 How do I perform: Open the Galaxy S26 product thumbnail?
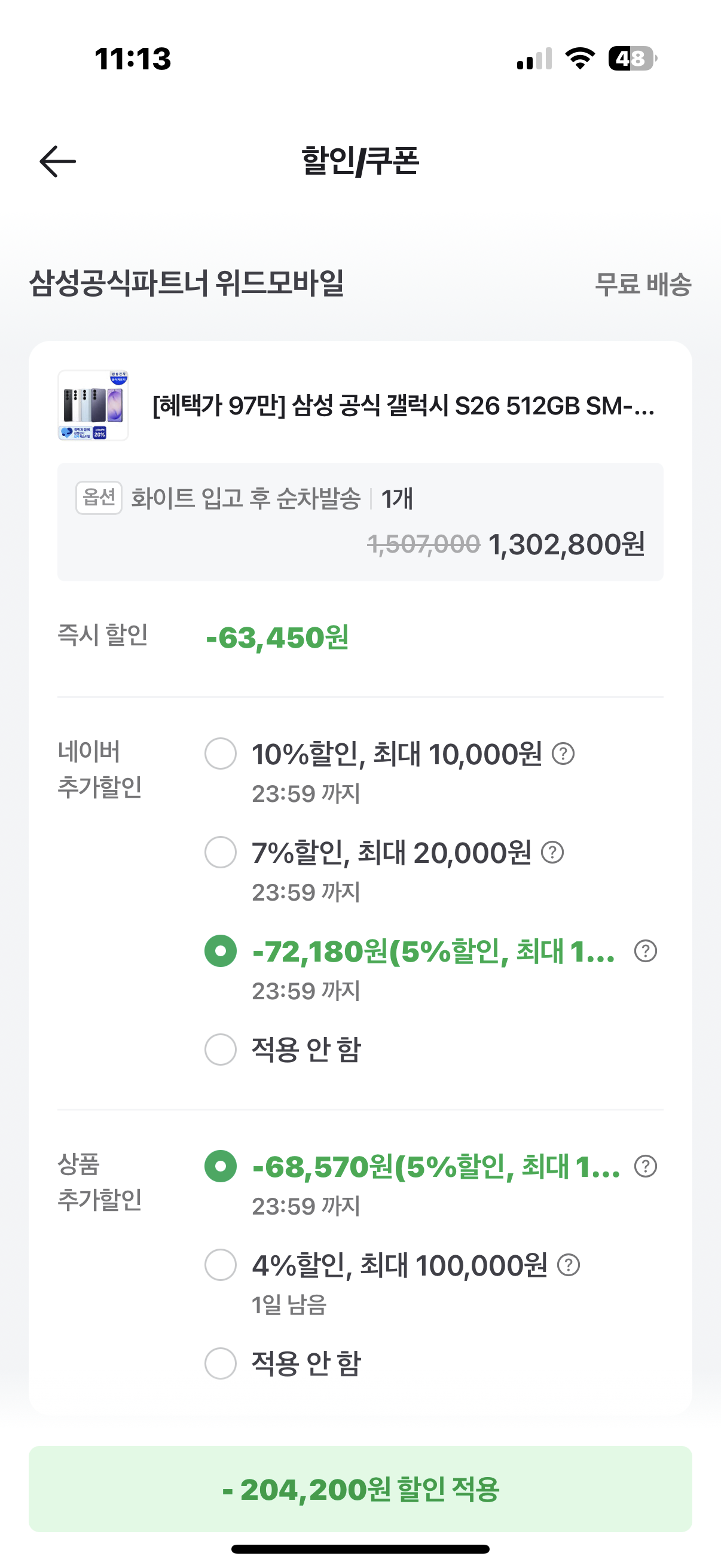coord(93,405)
